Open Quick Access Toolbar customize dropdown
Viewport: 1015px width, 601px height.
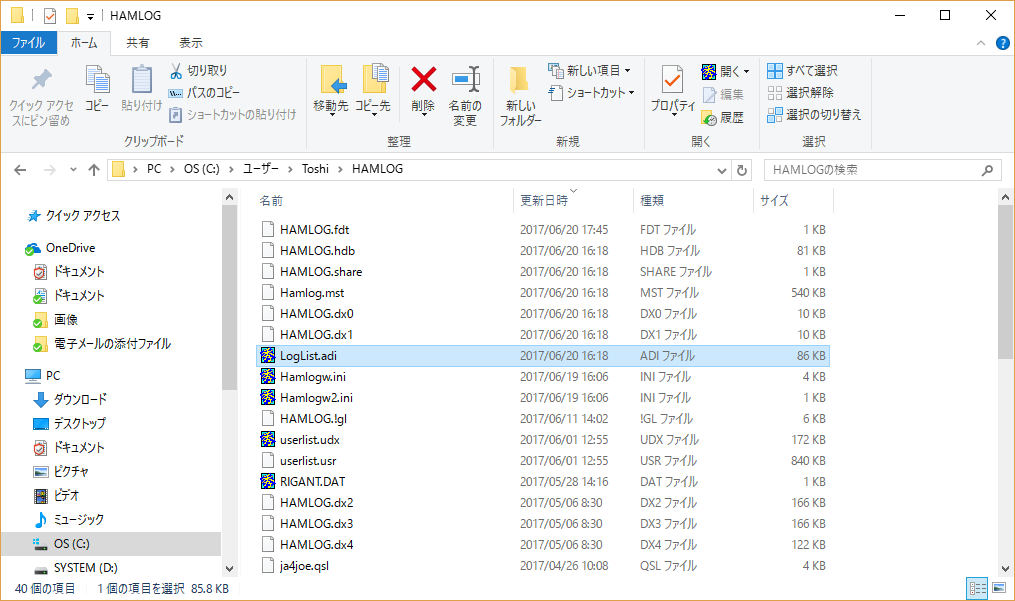(90, 16)
